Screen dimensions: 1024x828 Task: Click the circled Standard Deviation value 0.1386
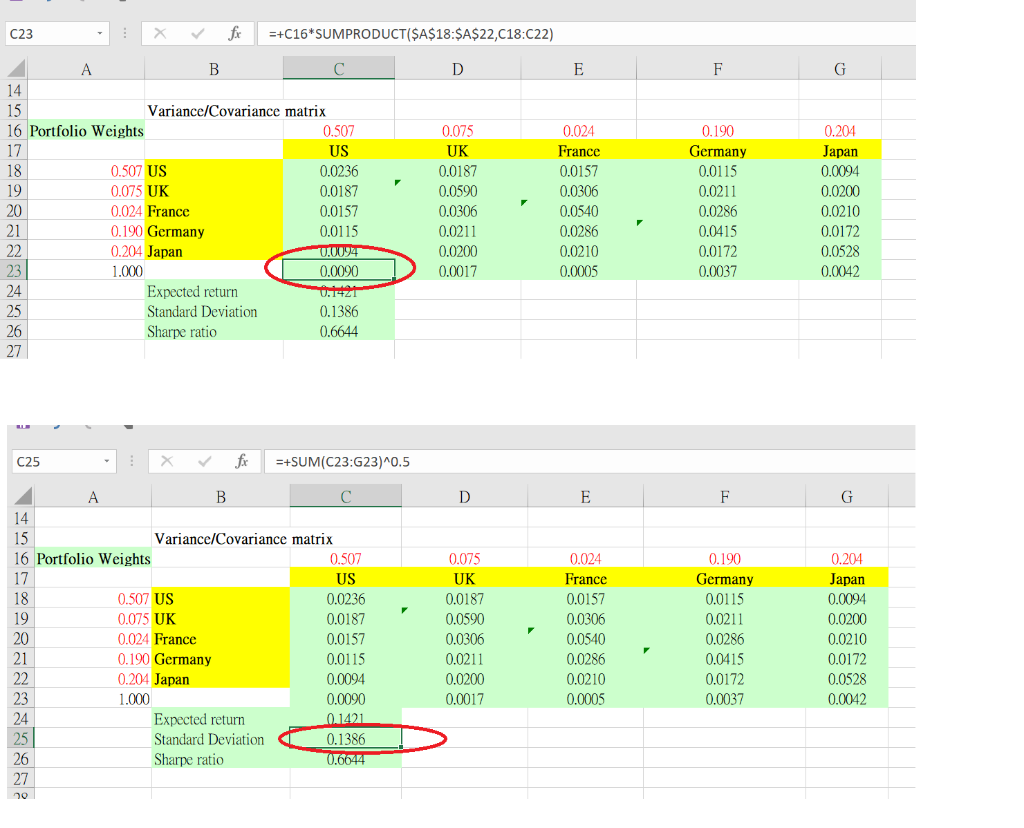click(345, 739)
